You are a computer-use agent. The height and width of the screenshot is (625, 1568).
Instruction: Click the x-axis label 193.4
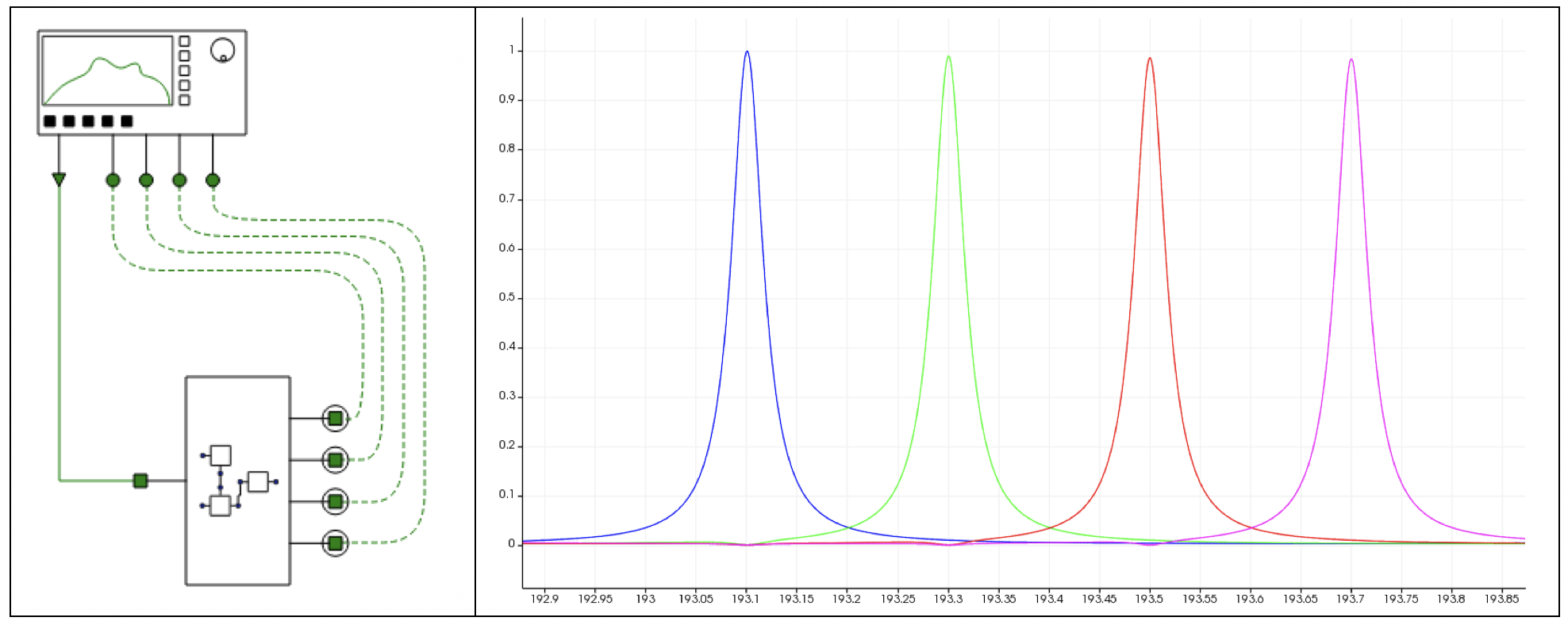pyautogui.click(x=1049, y=599)
